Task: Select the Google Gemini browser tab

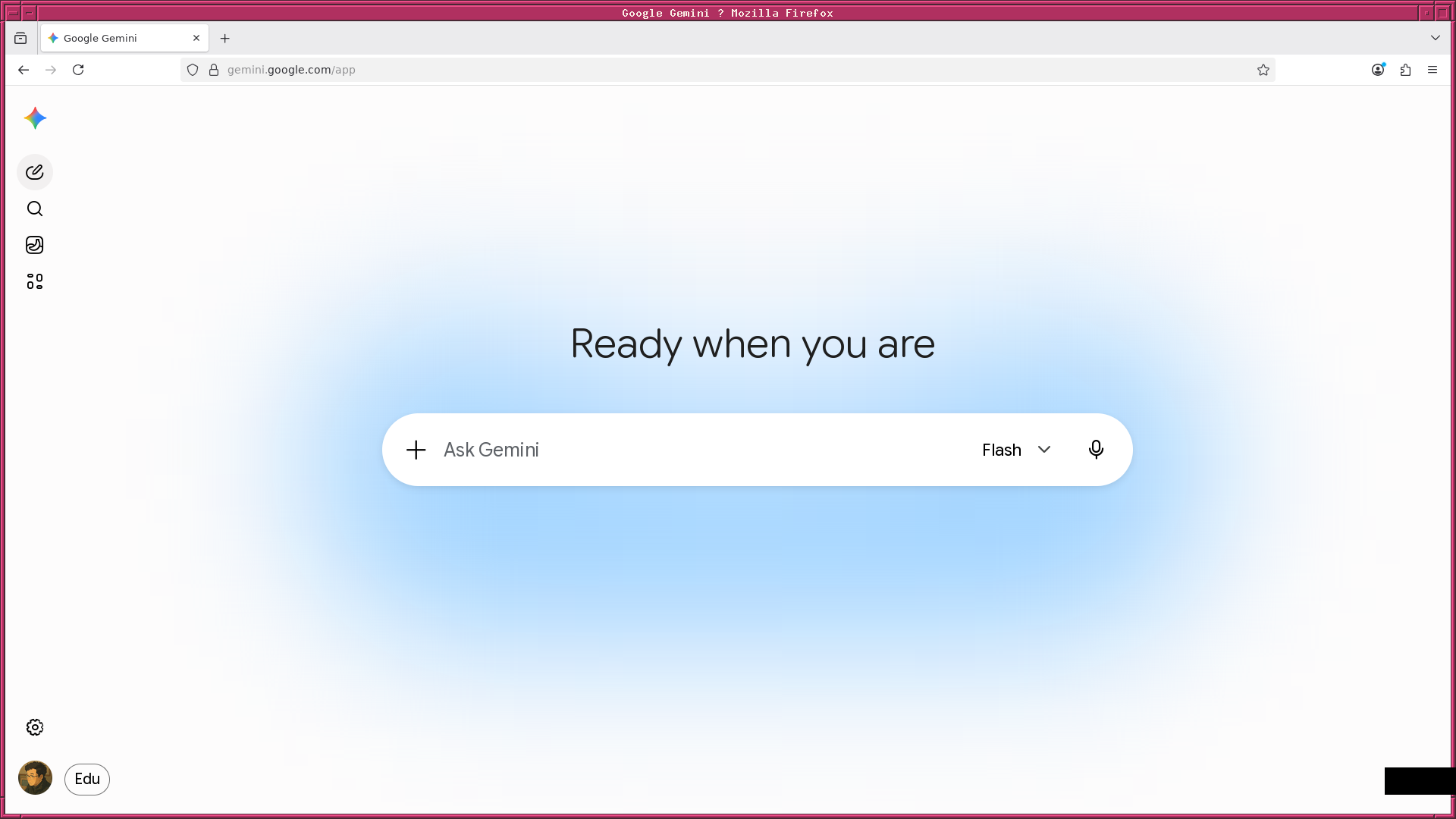Action: [125, 38]
